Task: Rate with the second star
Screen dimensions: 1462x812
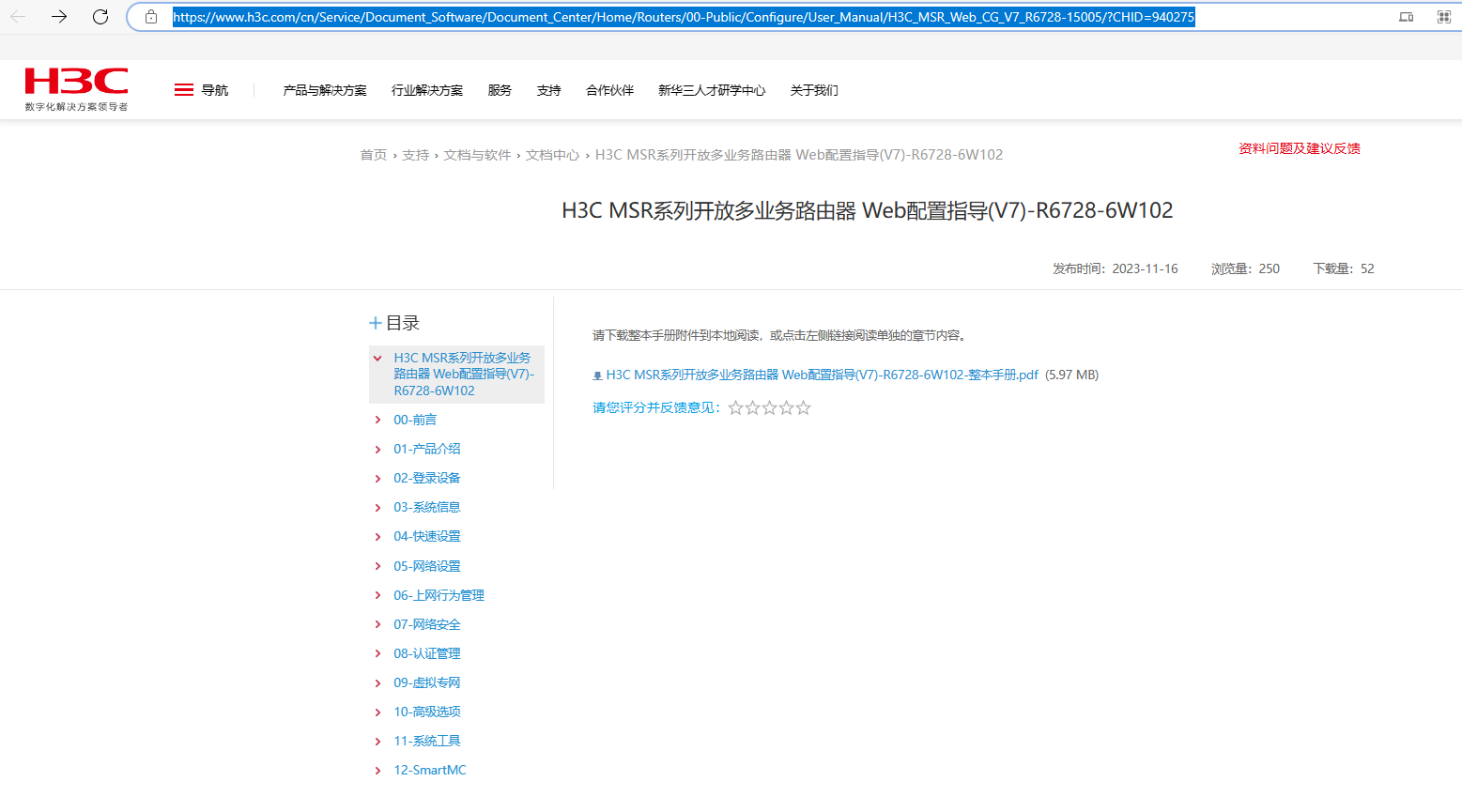Action: point(753,407)
